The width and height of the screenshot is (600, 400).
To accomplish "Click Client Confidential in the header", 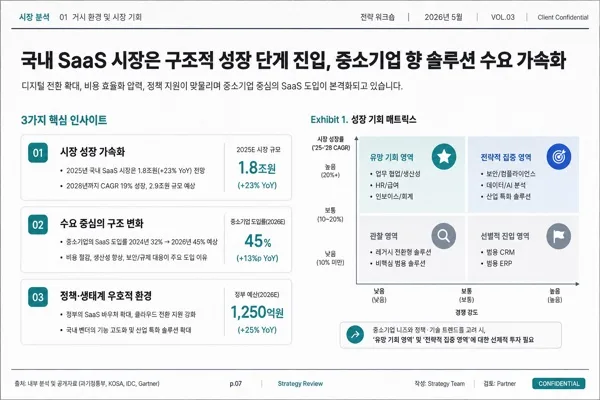I will click(x=563, y=17).
